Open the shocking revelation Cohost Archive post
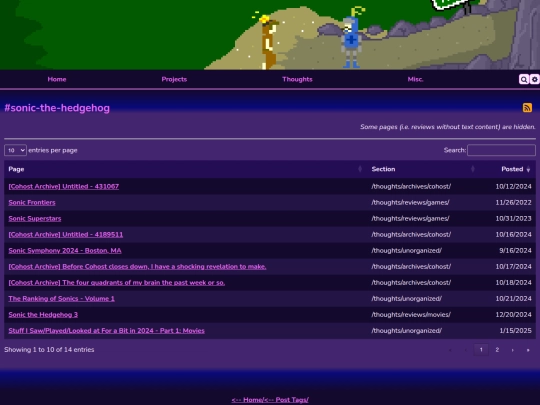This screenshot has height=405, width=540. (137, 267)
